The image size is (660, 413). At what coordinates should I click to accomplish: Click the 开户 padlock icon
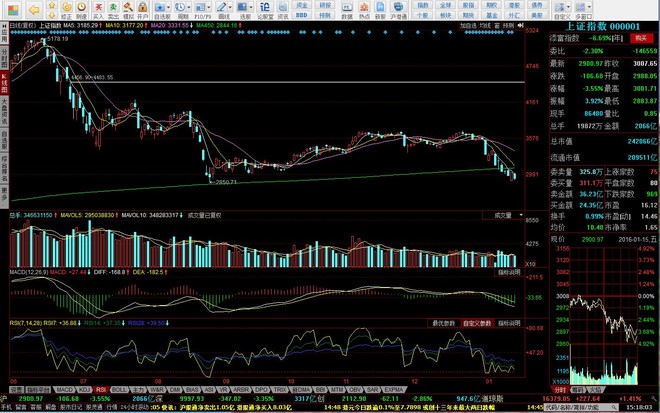tap(143, 7)
